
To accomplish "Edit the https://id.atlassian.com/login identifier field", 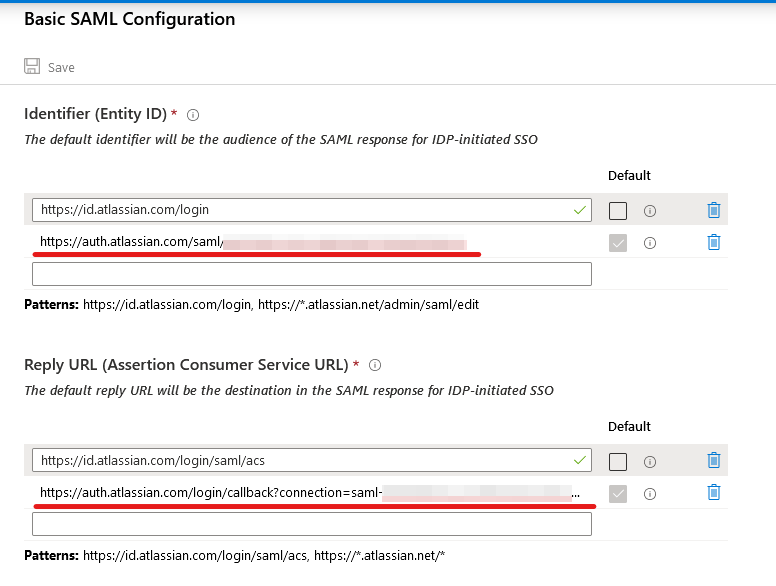I will pyautogui.click(x=300, y=210).
